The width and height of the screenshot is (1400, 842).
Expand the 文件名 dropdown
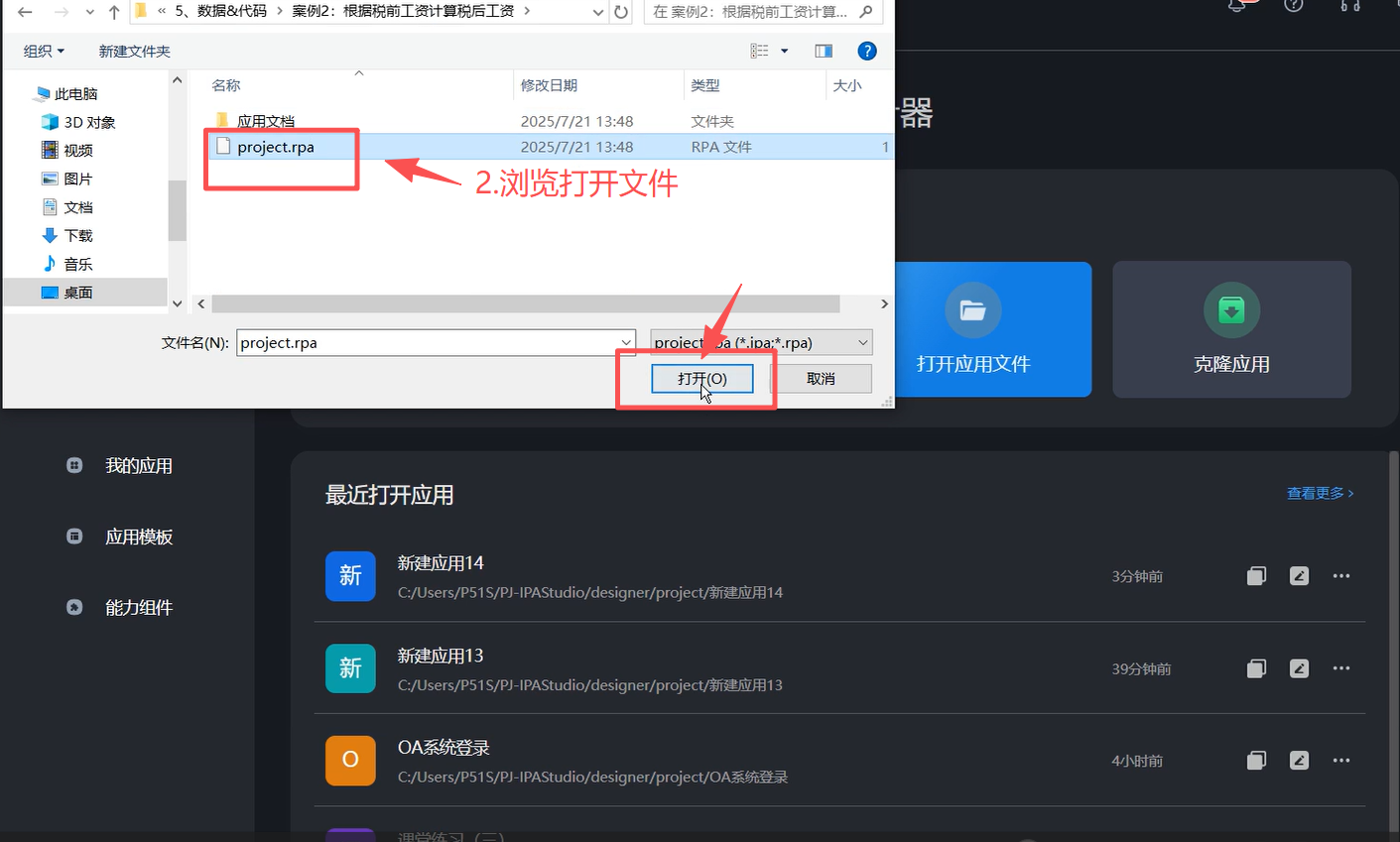click(x=626, y=342)
